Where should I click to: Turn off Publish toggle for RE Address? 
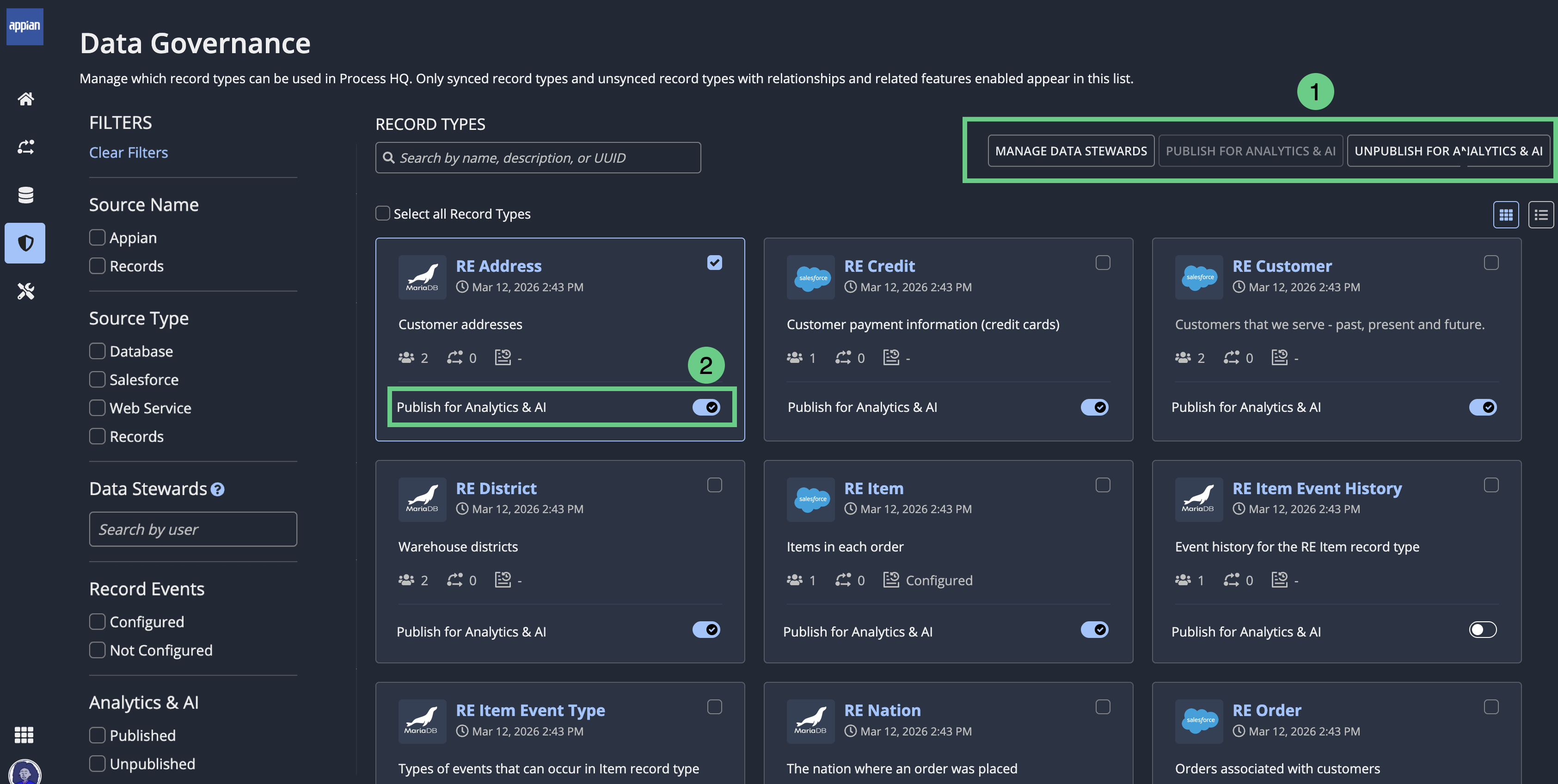coord(706,407)
